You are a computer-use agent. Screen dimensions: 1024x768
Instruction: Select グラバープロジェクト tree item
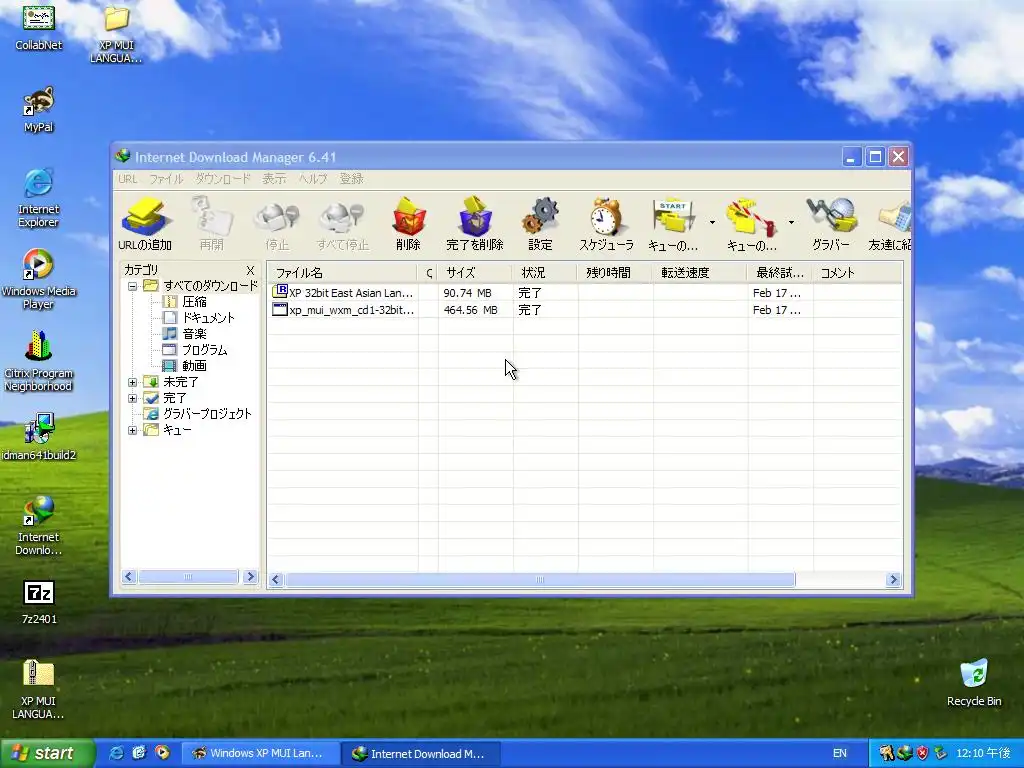207,414
